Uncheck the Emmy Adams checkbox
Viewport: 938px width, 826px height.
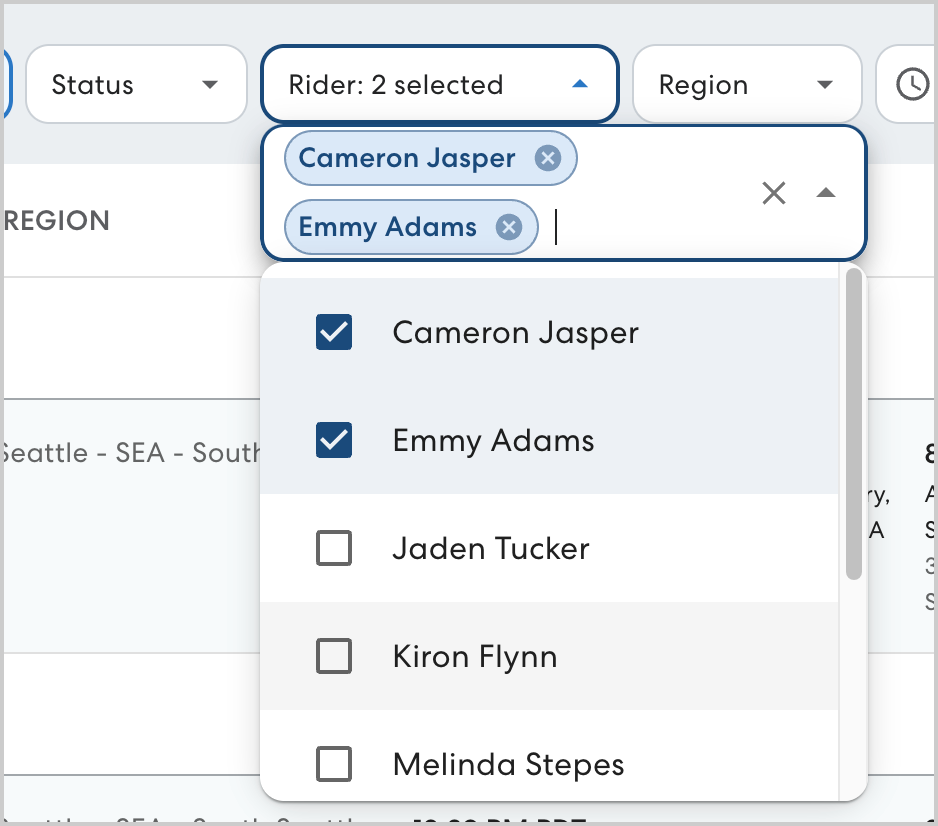(x=334, y=441)
